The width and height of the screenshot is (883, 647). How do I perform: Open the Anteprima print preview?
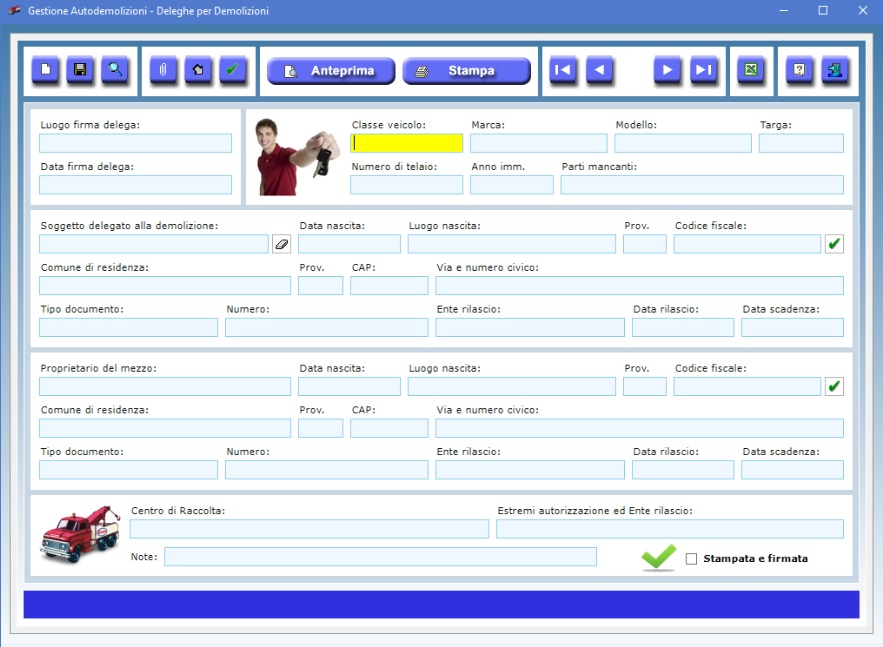click(x=331, y=71)
